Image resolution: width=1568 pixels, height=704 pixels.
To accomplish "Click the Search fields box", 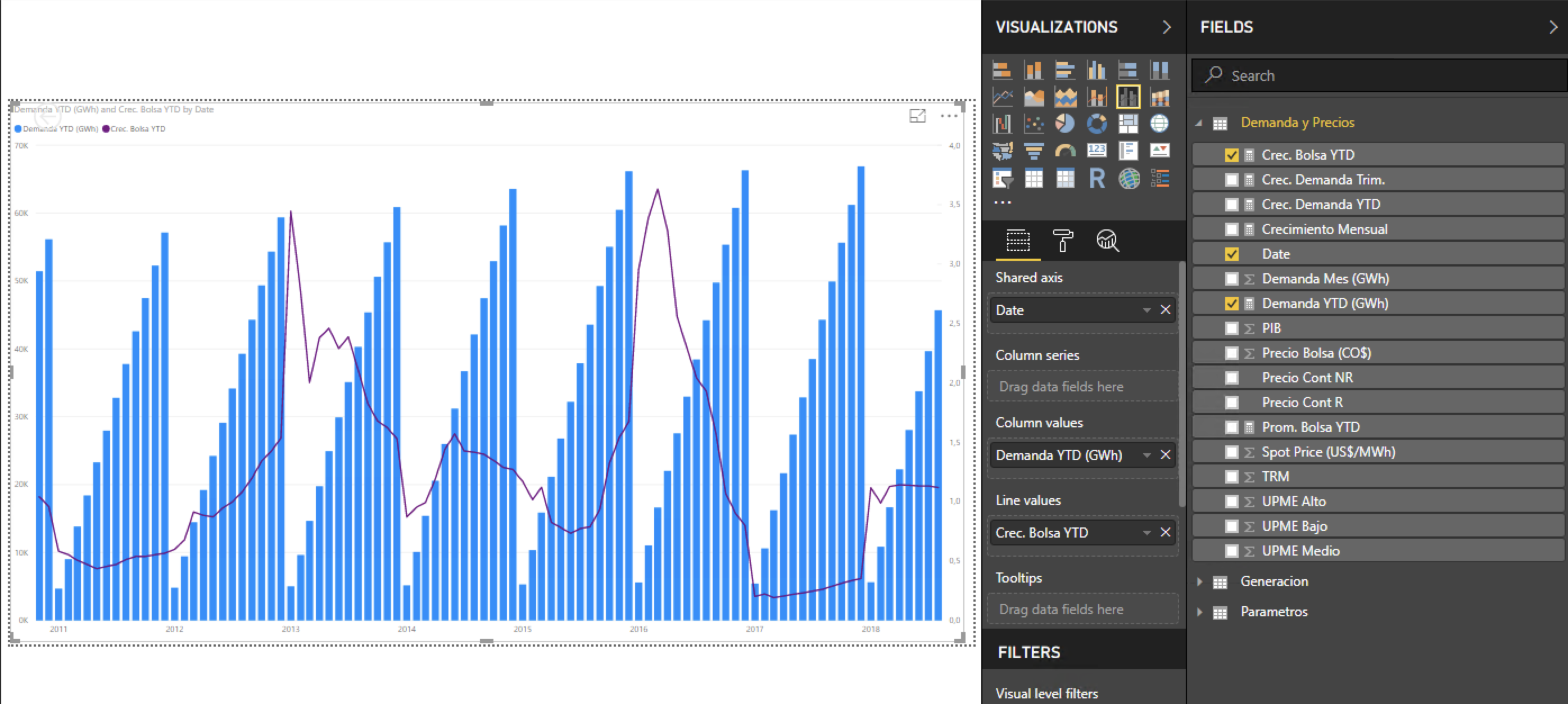I will point(1379,75).
